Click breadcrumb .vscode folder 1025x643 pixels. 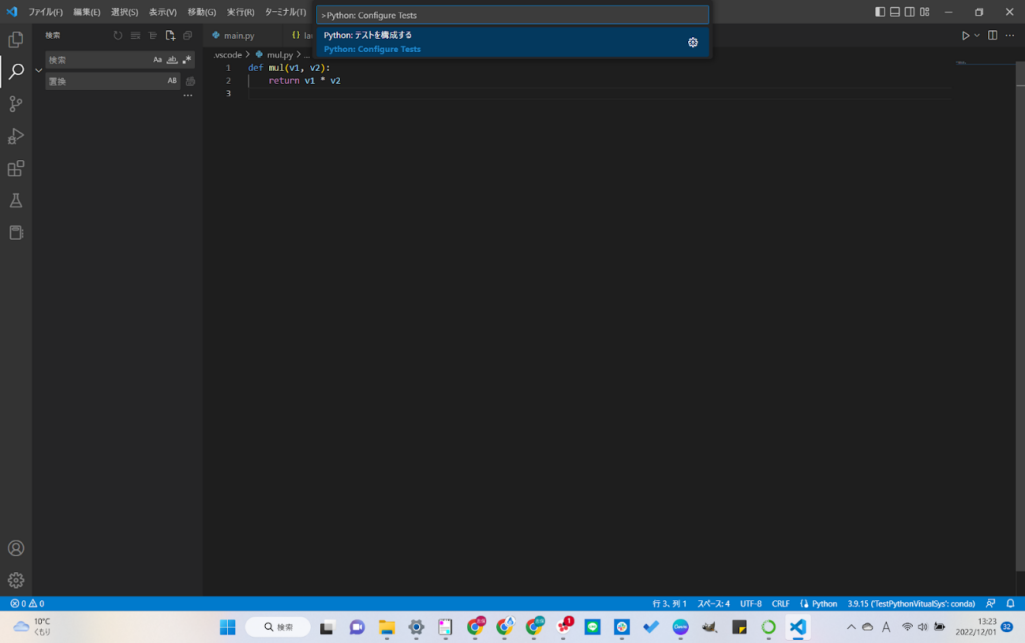pos(227,55)
